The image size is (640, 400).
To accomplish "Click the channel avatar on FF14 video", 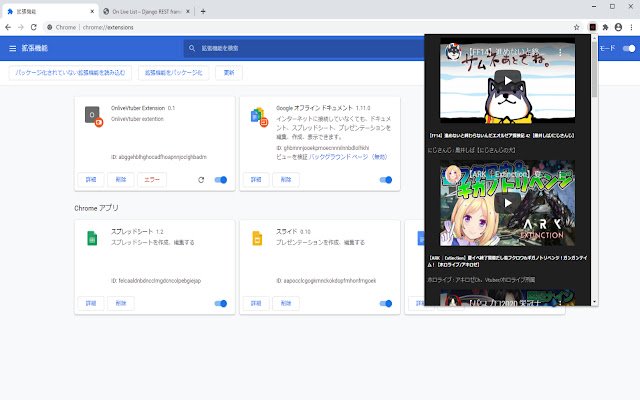I will pos(453,52).
